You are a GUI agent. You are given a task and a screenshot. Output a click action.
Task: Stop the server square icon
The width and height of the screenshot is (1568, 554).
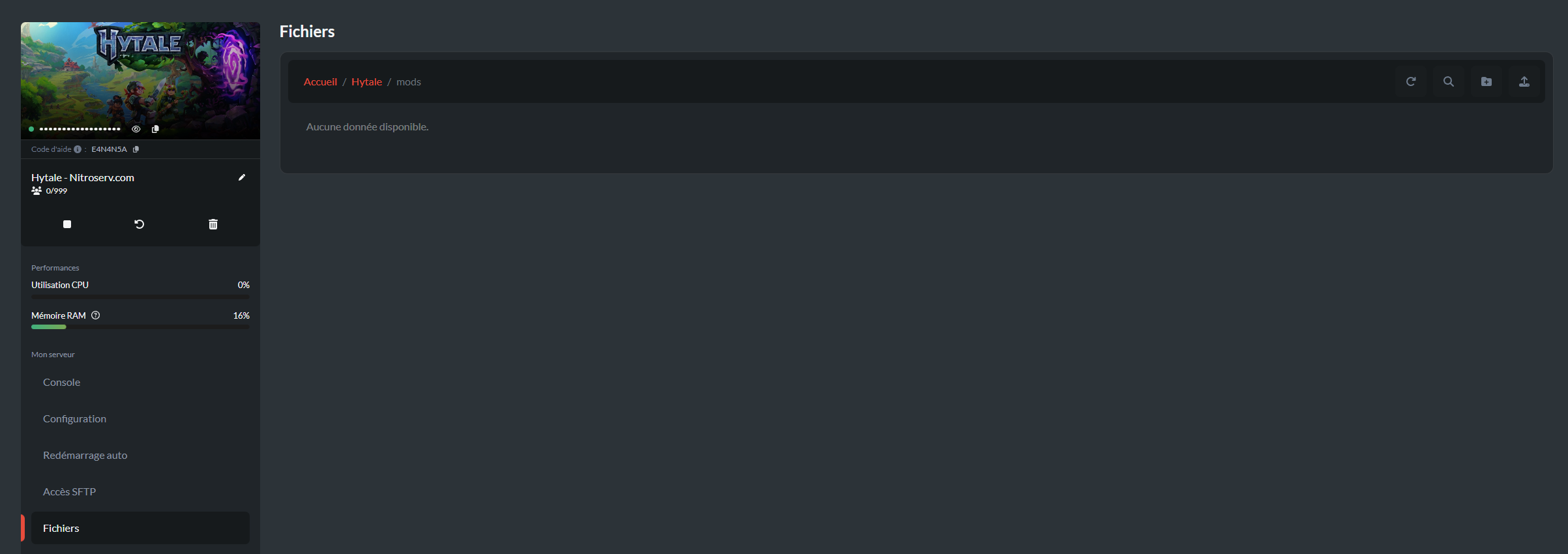point(67,224)
